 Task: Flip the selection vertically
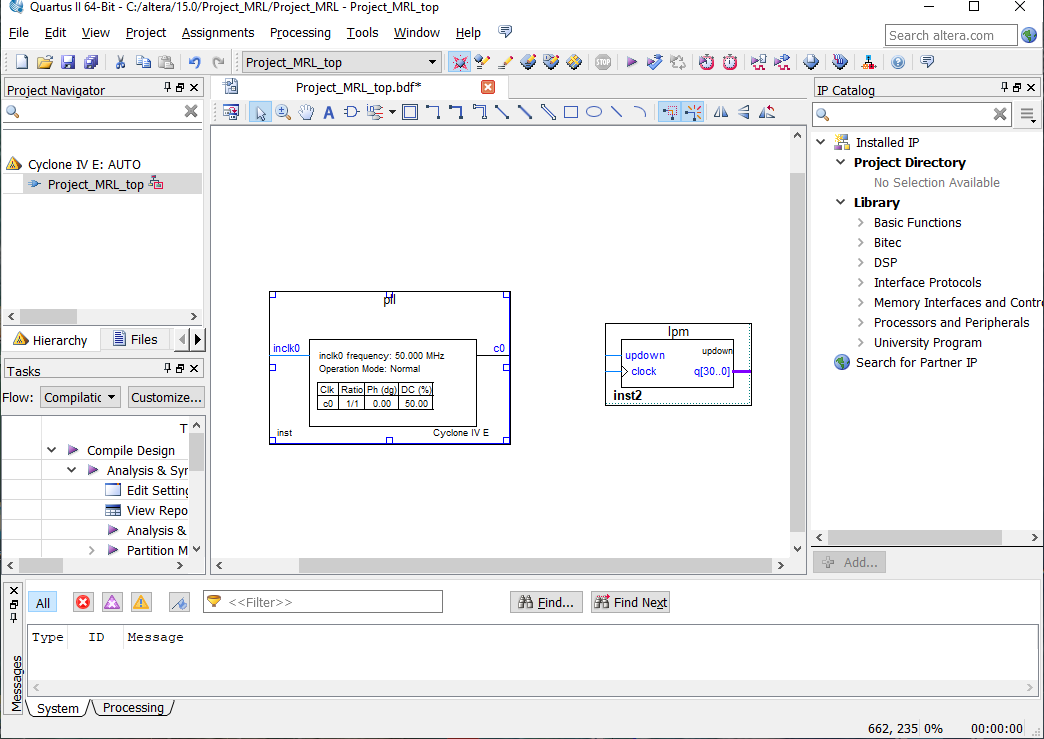744,112
